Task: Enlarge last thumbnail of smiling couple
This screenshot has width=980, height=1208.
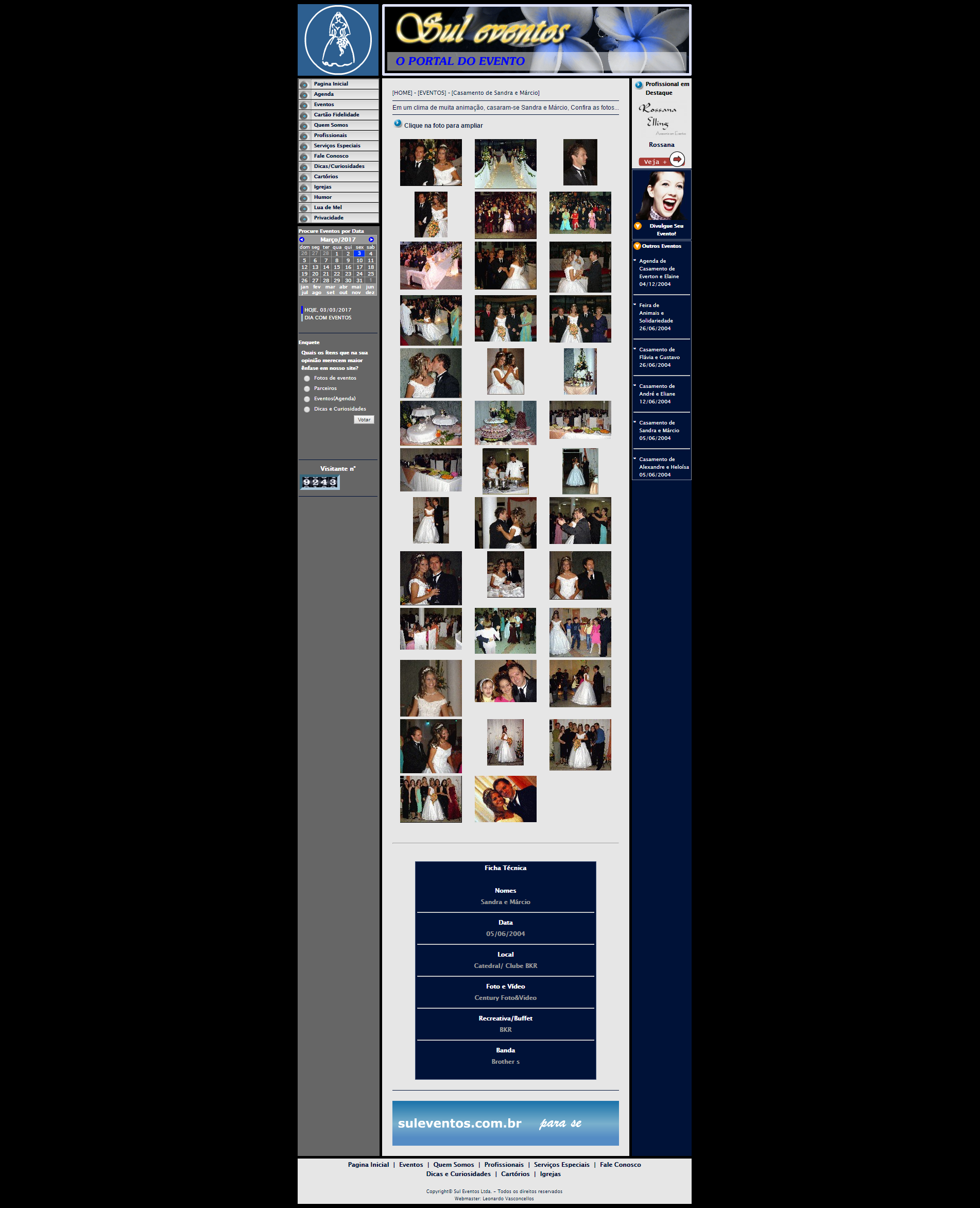Action: click(x=505, y=798)
